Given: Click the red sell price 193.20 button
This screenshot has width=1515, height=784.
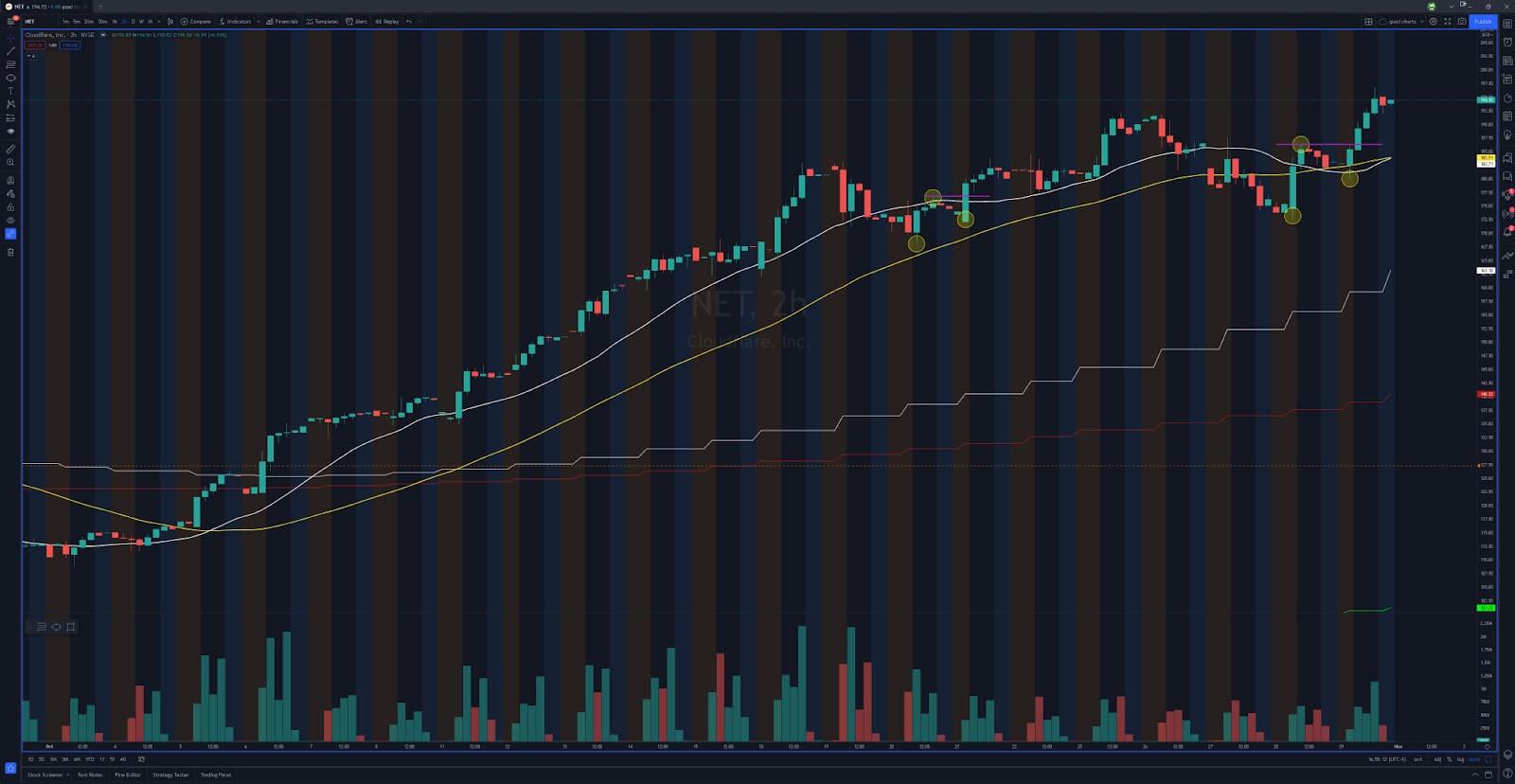Looking at the screenshot, I should point(35,45).
